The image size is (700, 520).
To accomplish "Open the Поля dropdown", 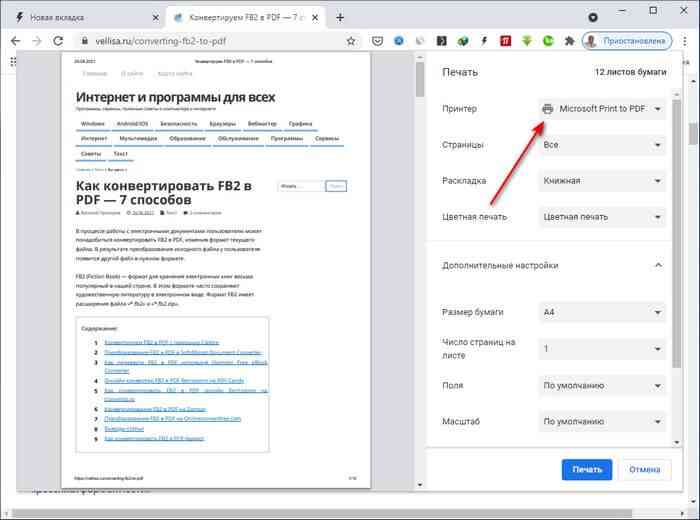I will click(x=602, y=385).
